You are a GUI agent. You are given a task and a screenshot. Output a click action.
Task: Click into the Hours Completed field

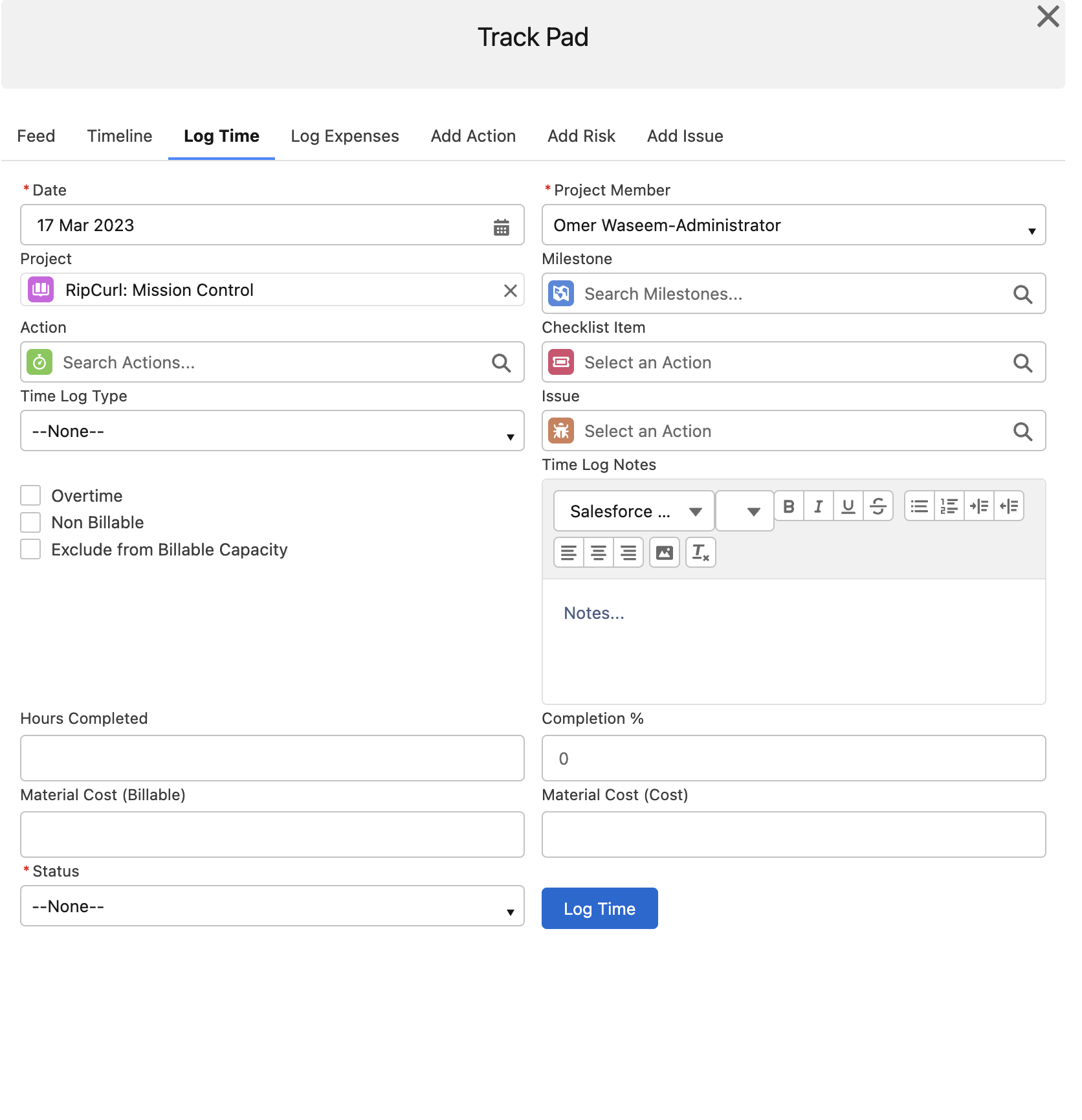coord(272,758)
